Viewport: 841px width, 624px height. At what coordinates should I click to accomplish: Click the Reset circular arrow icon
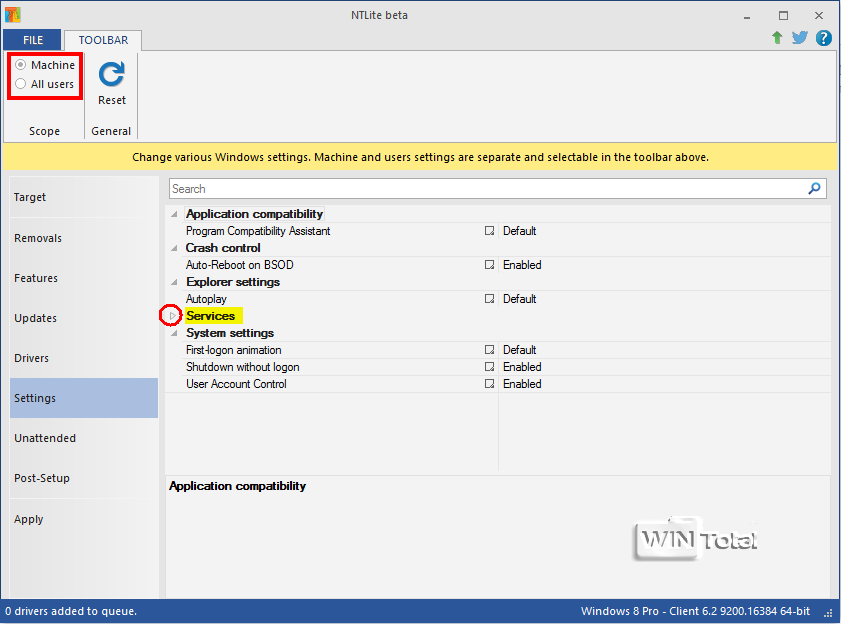click(112, 75)
